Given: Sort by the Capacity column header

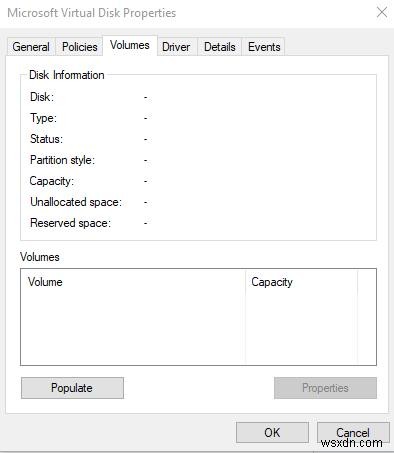Looking at the screenshot, I should point(302,282).
